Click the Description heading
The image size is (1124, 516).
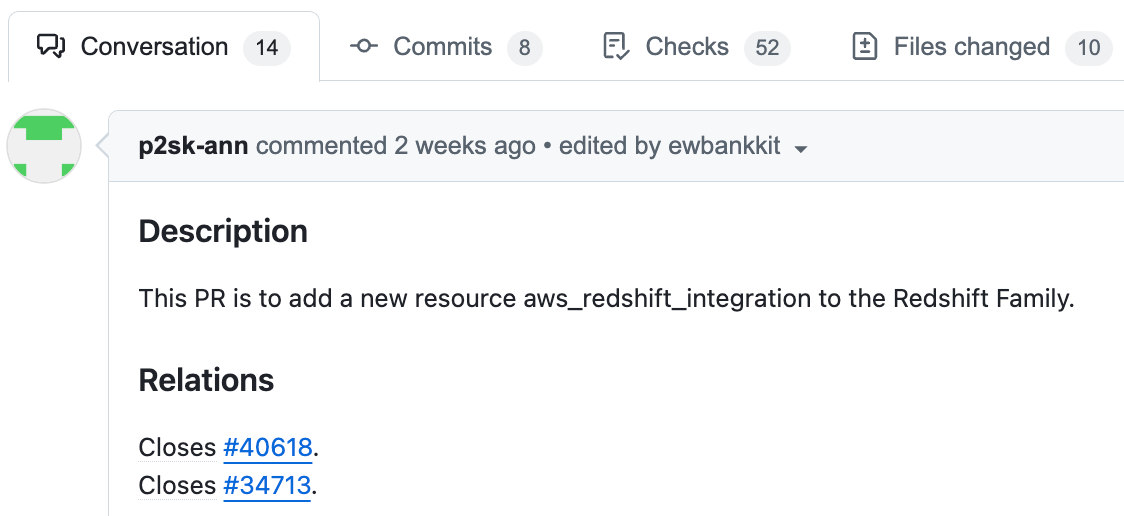tap(223, 231)
